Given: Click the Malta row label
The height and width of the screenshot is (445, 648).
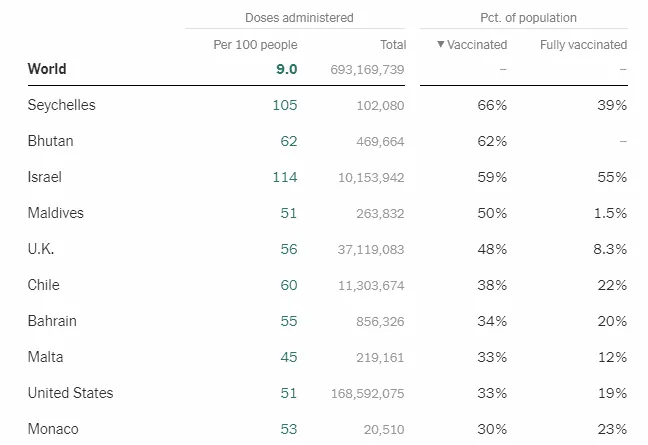Looking at the screenshot, I should [x=45, y=357].
